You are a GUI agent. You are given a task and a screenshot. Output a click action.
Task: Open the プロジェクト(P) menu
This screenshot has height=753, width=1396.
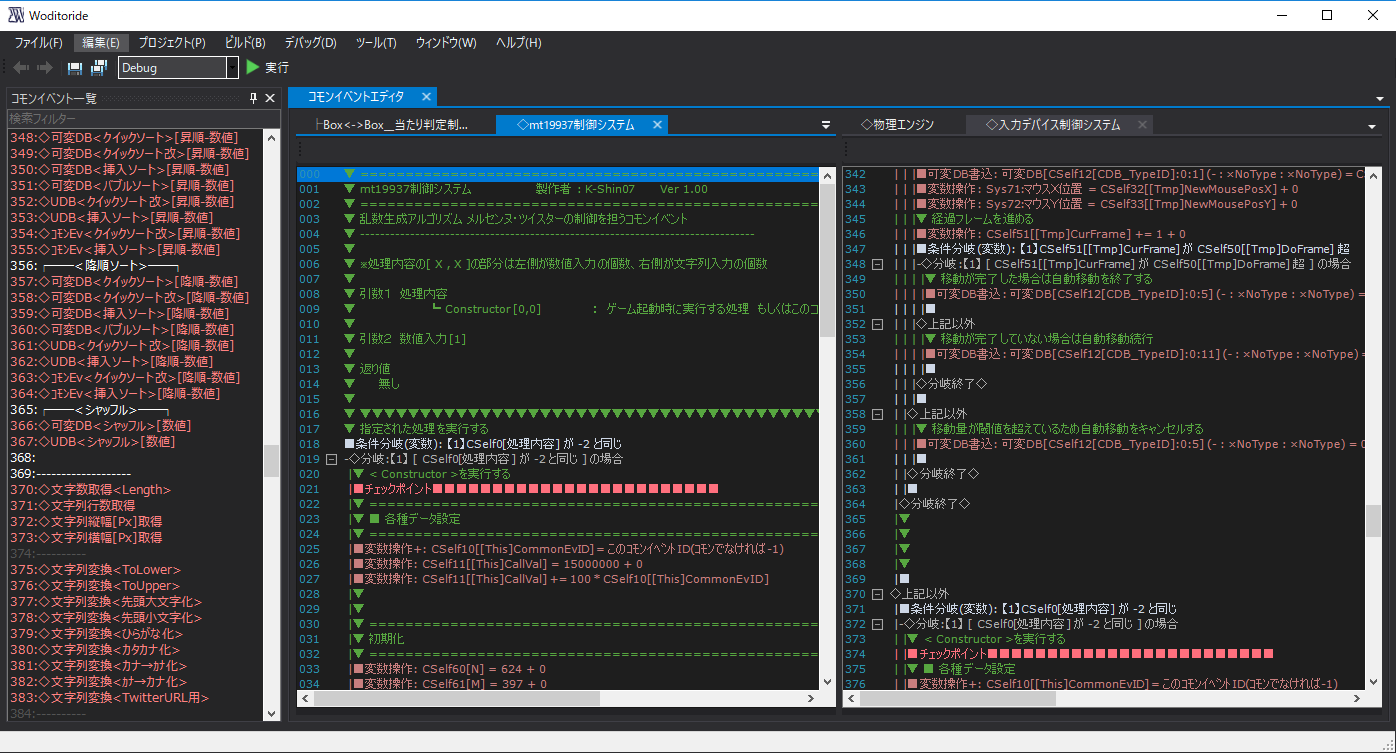pos(172,43)
